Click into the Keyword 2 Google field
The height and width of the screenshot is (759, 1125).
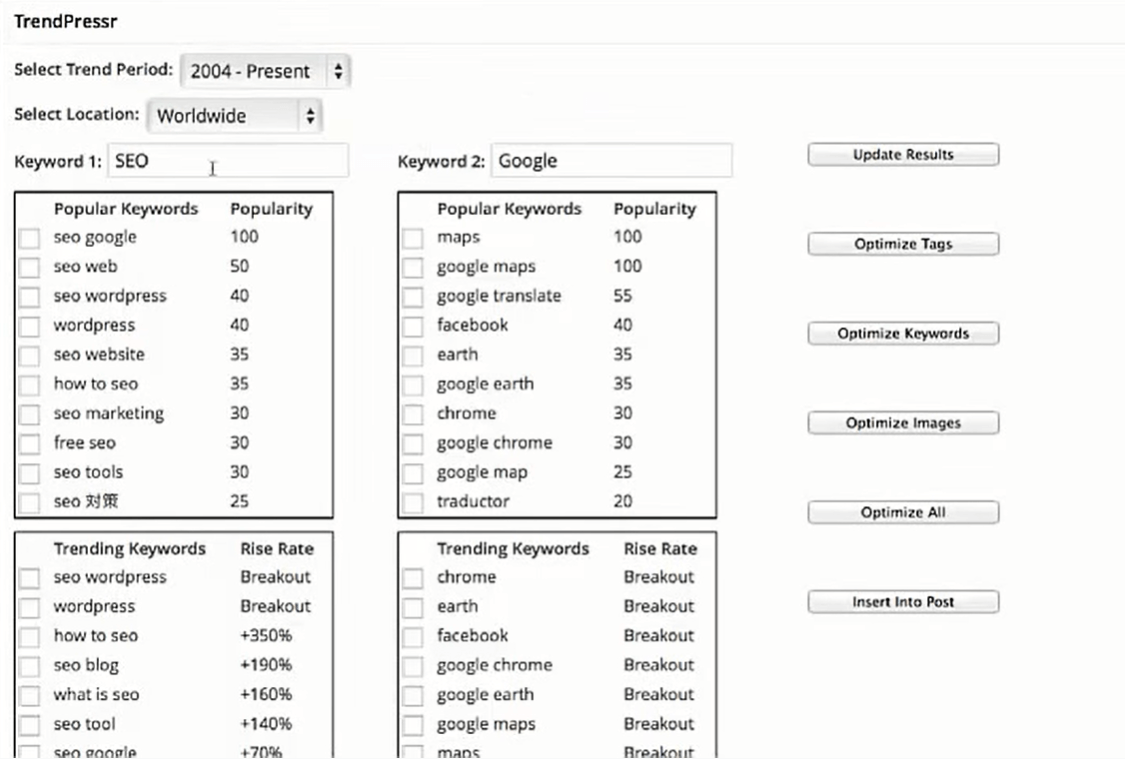coord(611,161)
